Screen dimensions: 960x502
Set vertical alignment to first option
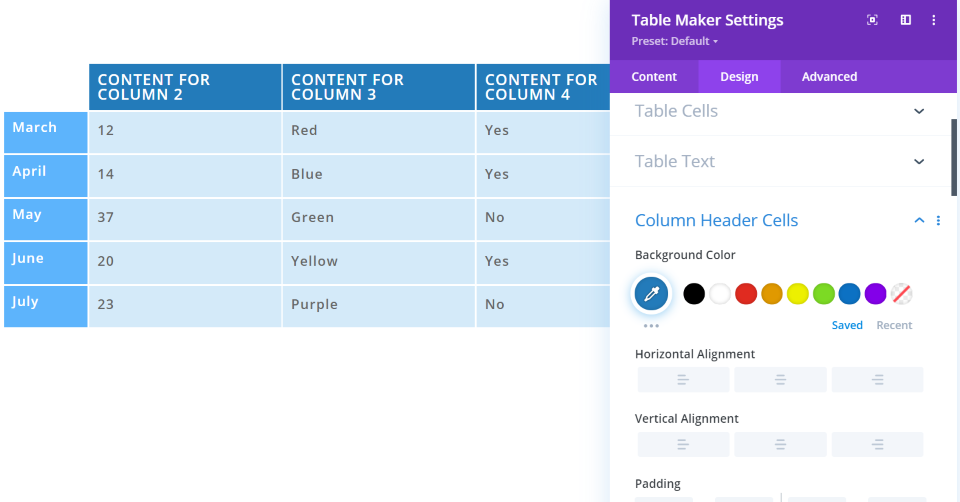683,445
